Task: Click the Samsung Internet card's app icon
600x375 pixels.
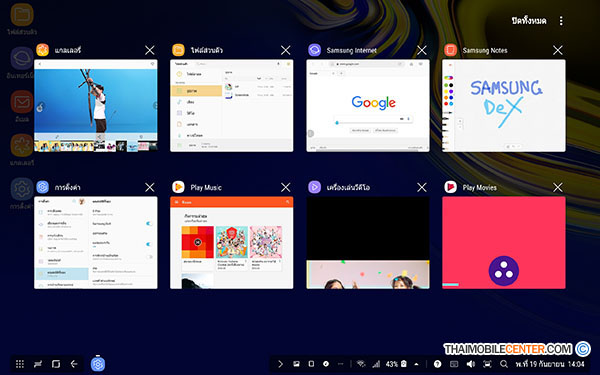Action: [x=315, y=50]
